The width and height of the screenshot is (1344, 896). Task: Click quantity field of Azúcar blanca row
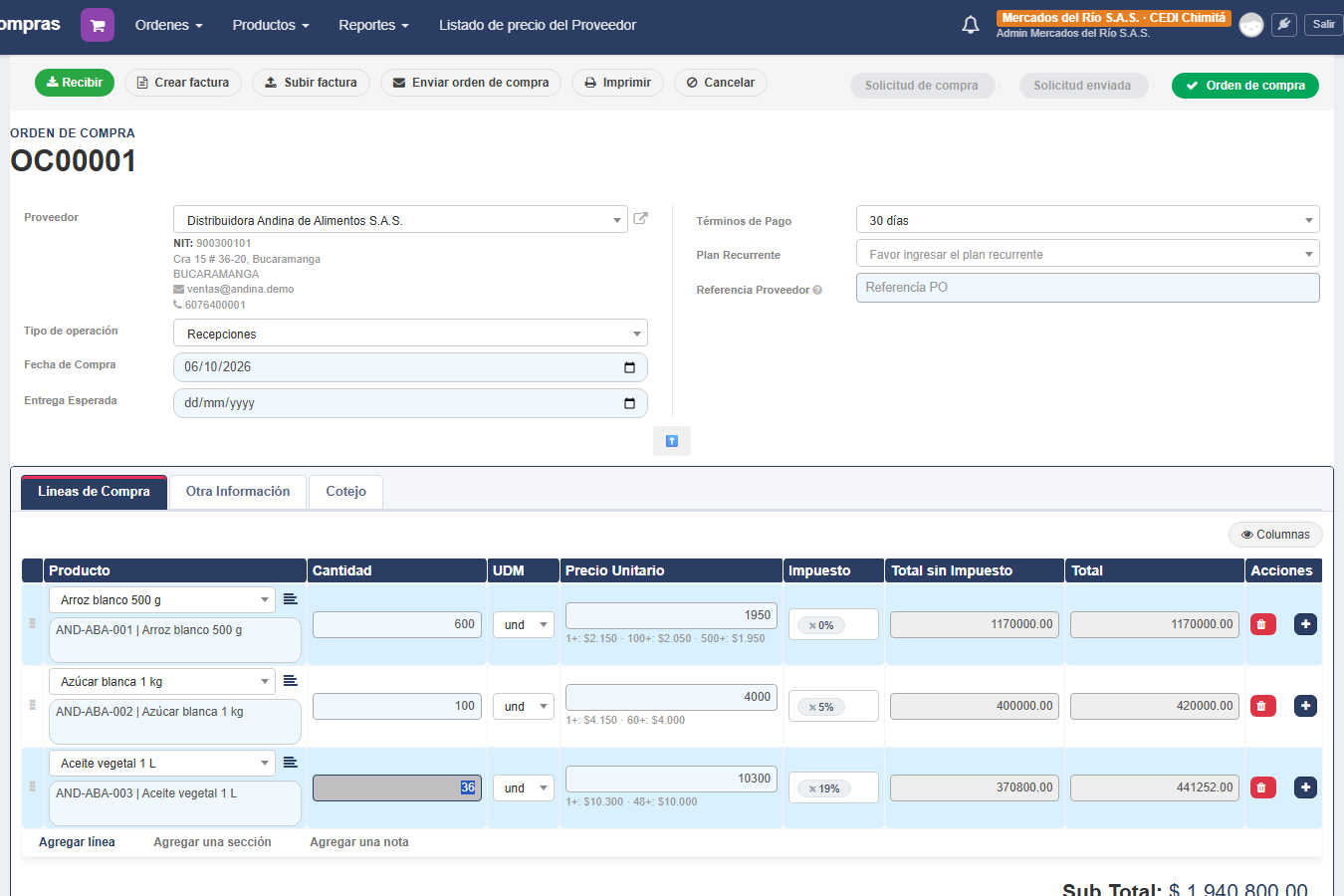click(x=397, y=706)
